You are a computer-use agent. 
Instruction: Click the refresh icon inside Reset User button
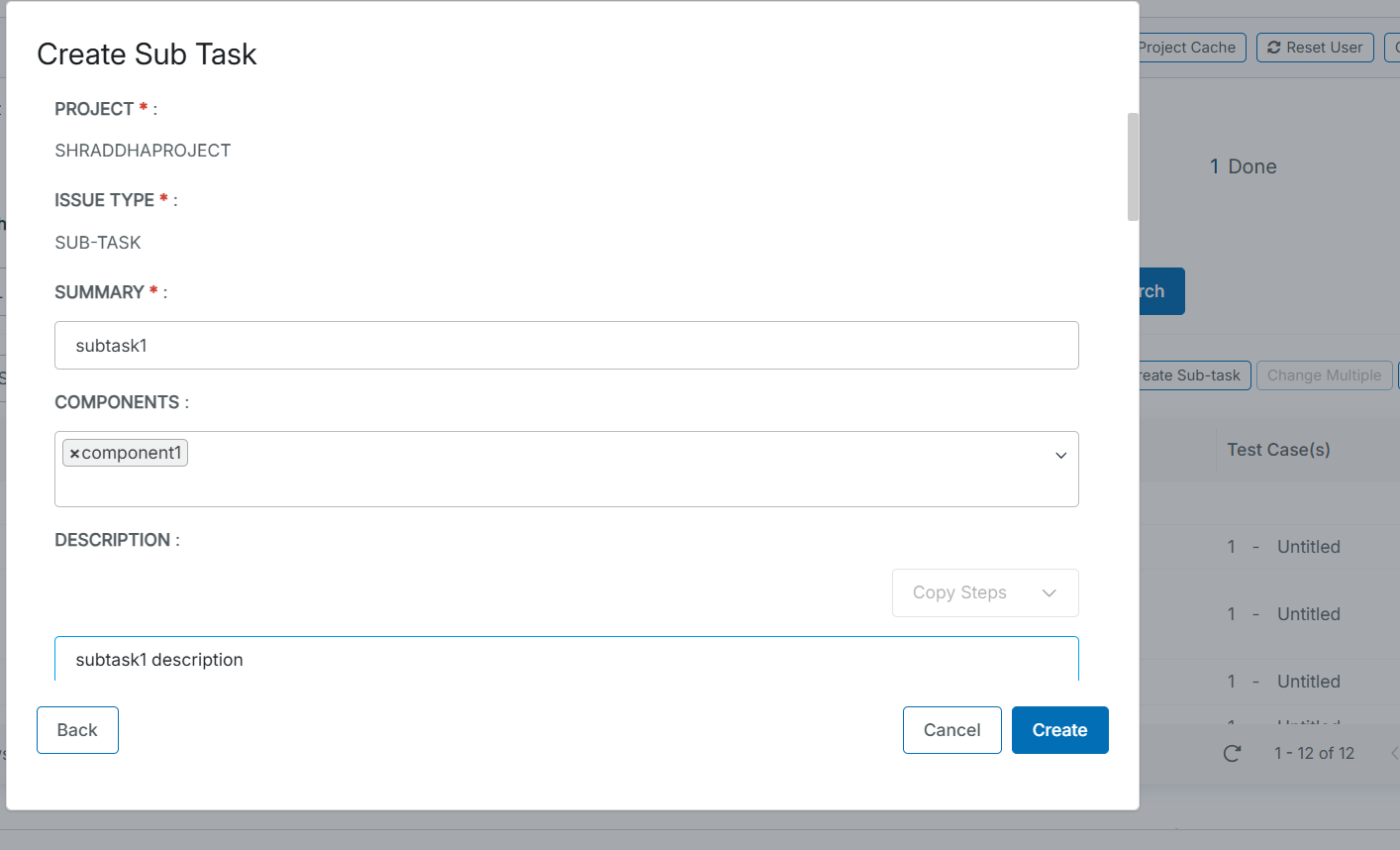tap(1271, 47)
